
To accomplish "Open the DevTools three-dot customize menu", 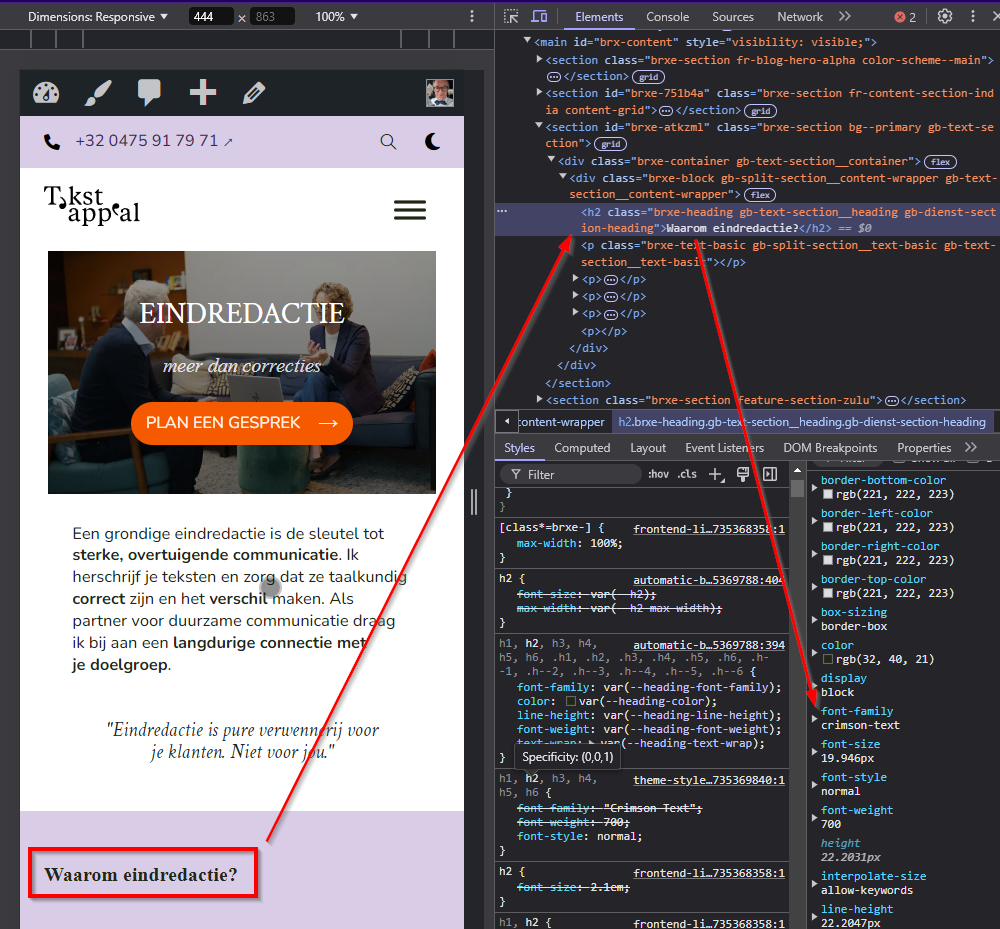I will coord(973,17).
